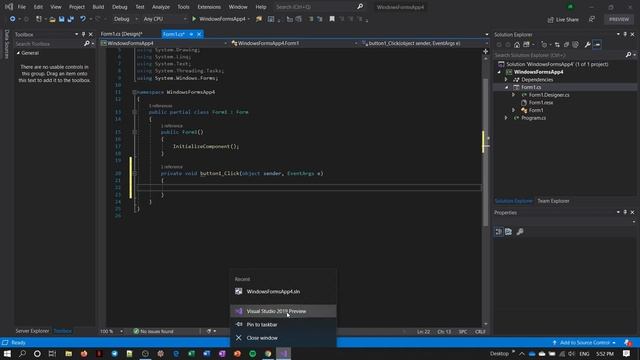640x360 pixels.
Task: Open the WindowsFormsApp4.Form1 type dropdown
Action: pos(294,43)
